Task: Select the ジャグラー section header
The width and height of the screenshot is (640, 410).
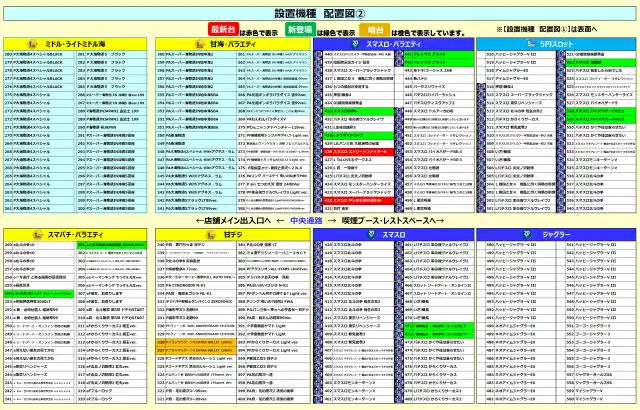Action: point(556,234)
